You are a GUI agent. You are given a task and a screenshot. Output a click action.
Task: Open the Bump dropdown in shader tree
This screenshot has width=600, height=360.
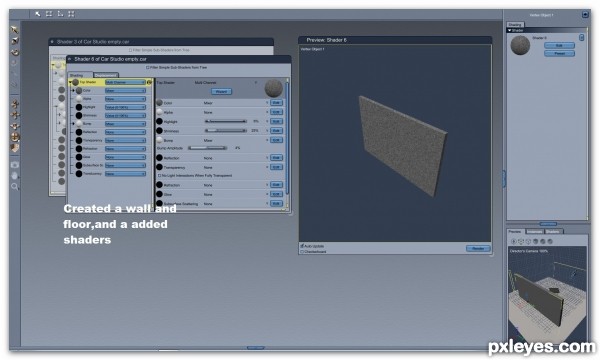coord(125,124)
